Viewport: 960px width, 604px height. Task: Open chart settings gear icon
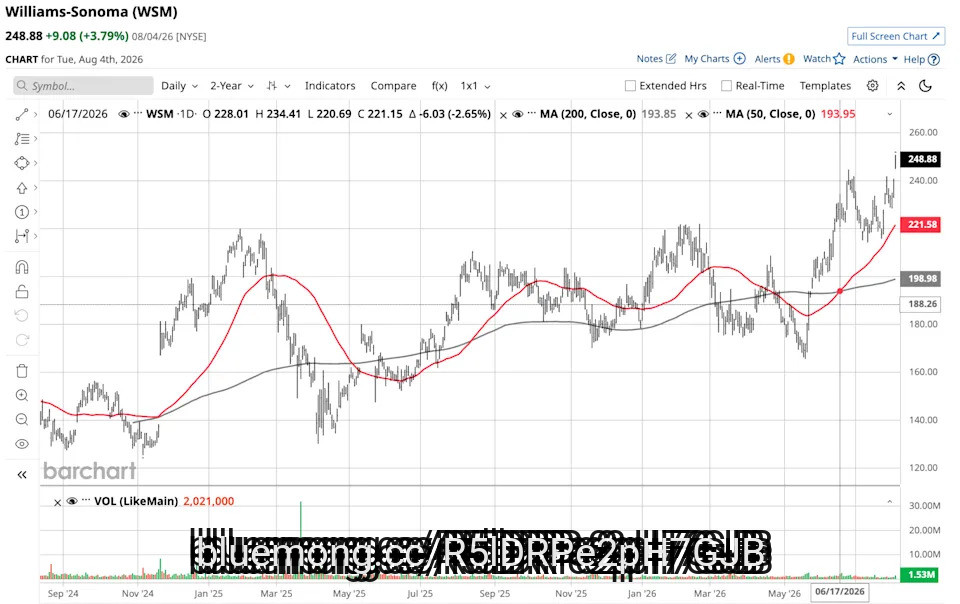pyautogui.click(x=872, y=86)
